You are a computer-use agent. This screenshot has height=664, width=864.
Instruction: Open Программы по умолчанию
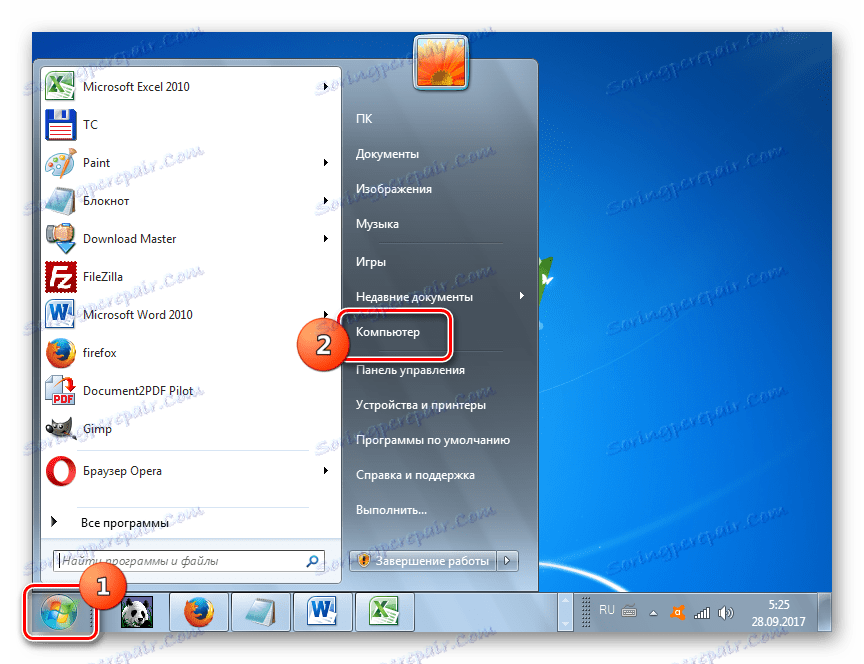[x=433, y=440]
